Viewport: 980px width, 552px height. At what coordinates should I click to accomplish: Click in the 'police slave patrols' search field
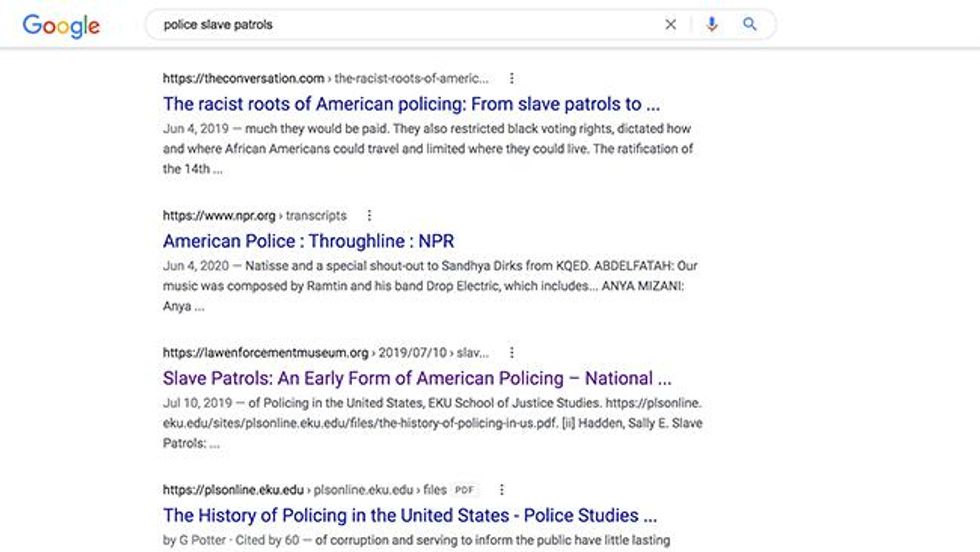tap(406, 24)
